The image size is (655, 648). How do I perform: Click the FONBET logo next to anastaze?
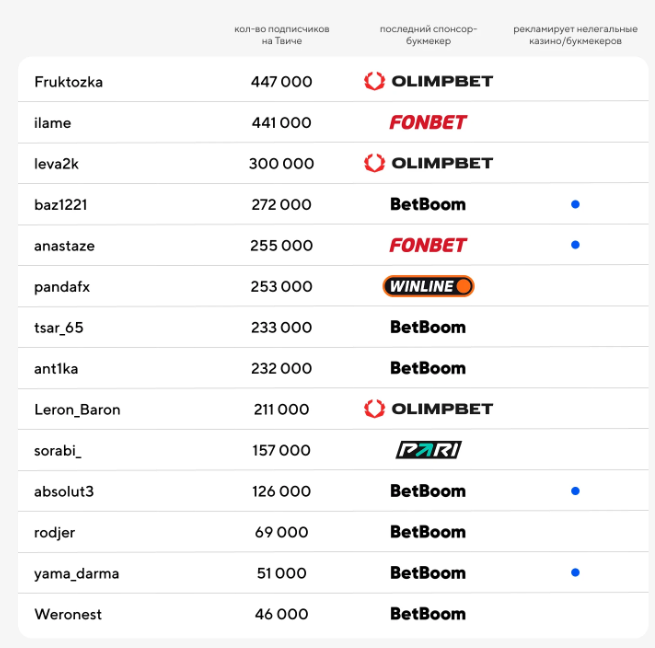pos(428,245)
